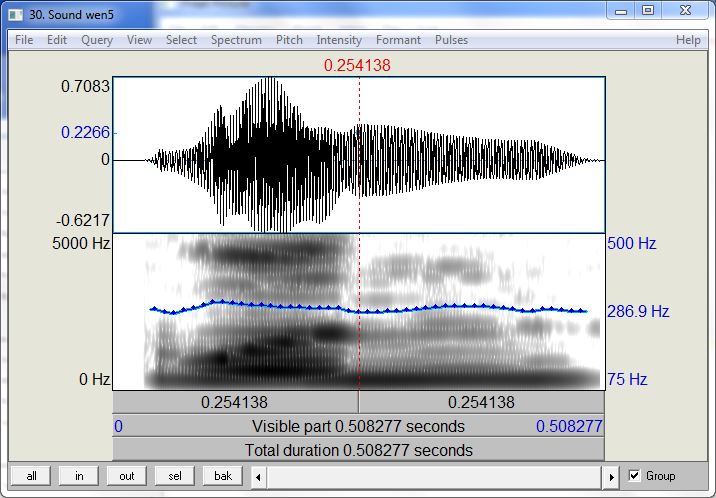The width and height of the screenshot is (716, 498).
Task: Play the Visible part 0.508277 seconds bar
Action: tap(358, 426)
